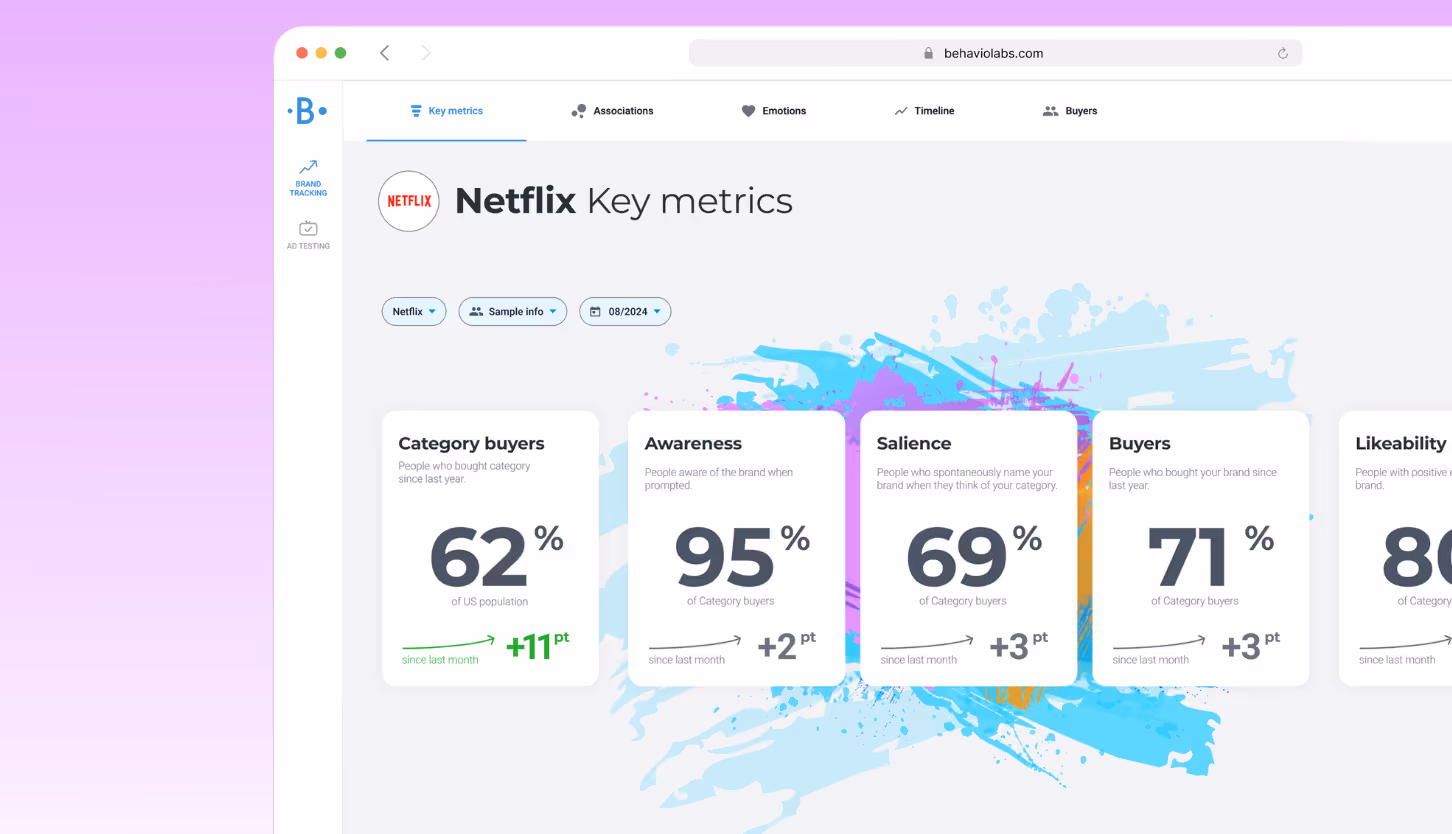This screenshot has height=834, width=1452.
Task: Click the Behavio logo icon in sidebar
Action: [307, 111]
